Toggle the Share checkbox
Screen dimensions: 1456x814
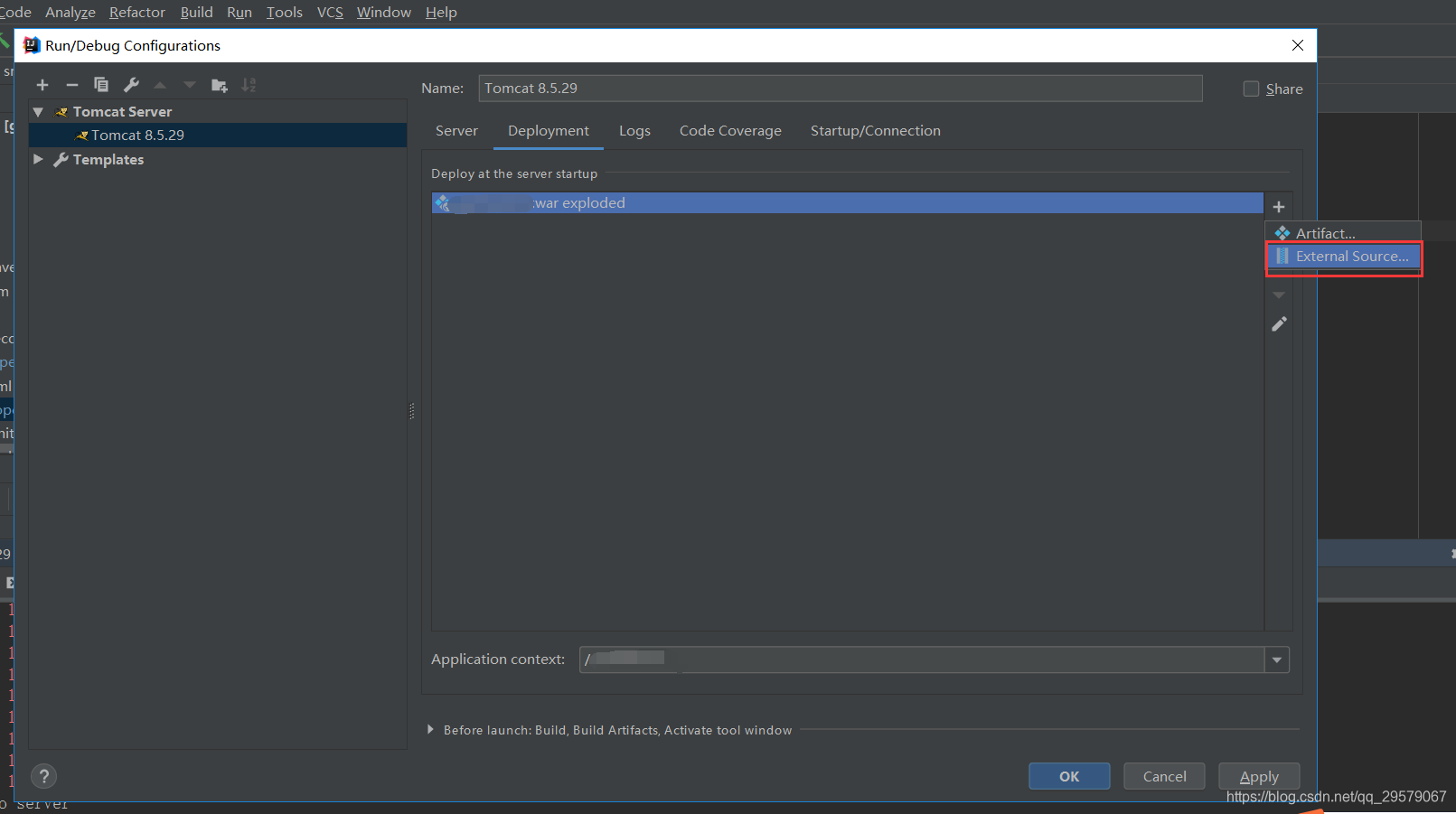[x=1251, y=89]
